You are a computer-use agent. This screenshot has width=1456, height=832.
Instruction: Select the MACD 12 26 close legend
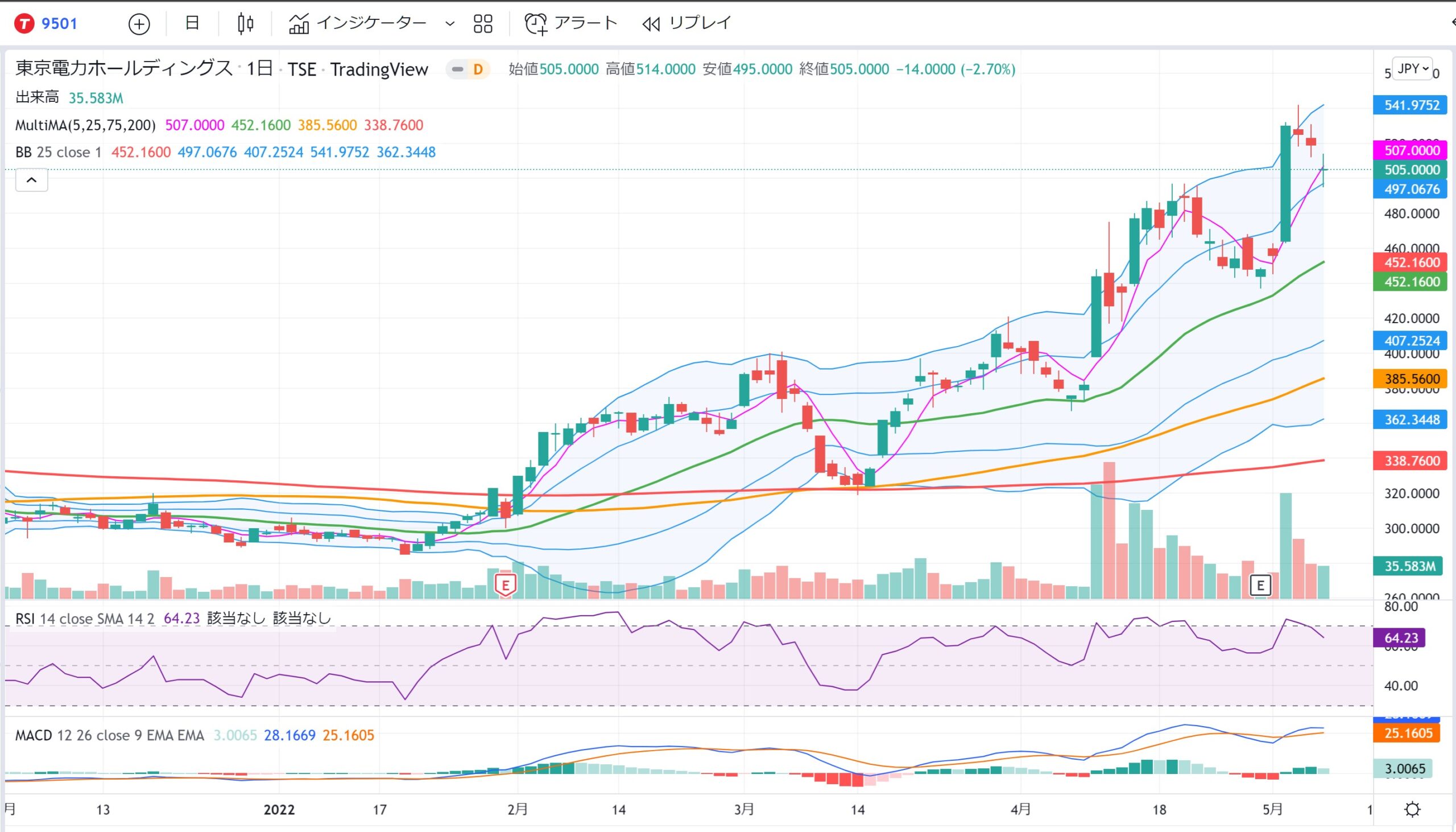[110, 735]
